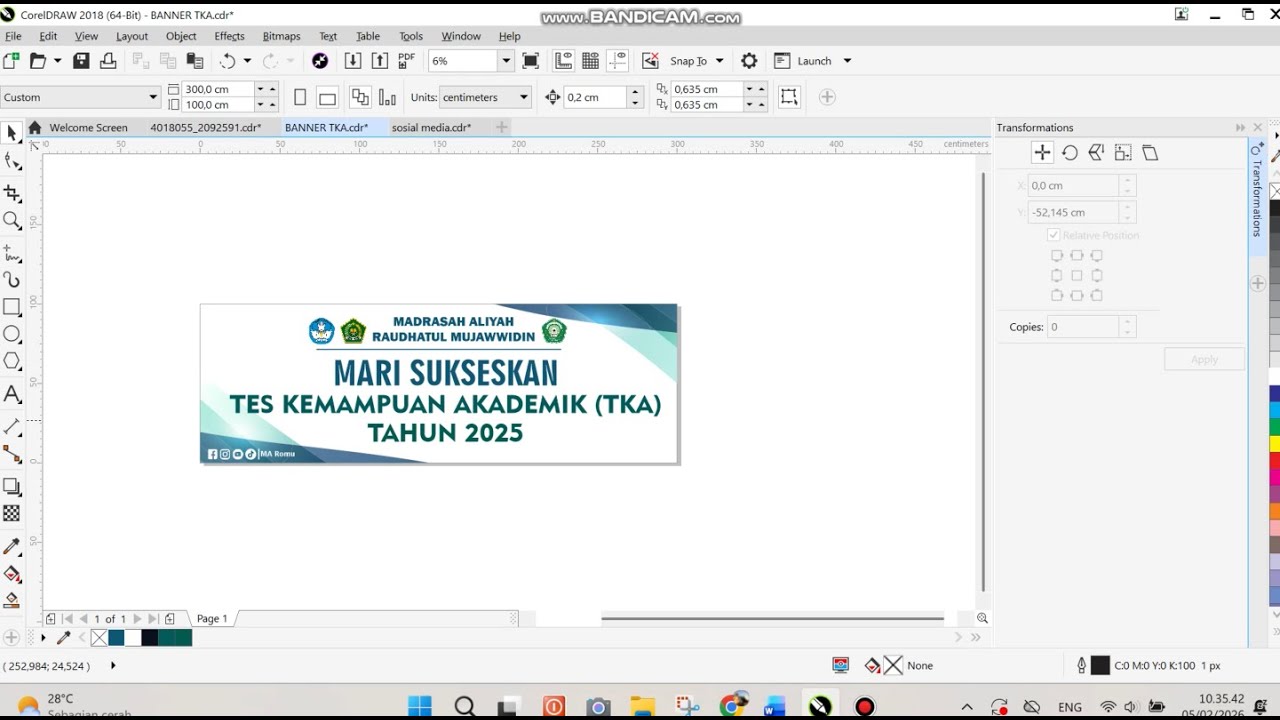This screenshot has height=720, width=1280.
Task: Toggle Landscape page orientation
Action: coord(327,97)
